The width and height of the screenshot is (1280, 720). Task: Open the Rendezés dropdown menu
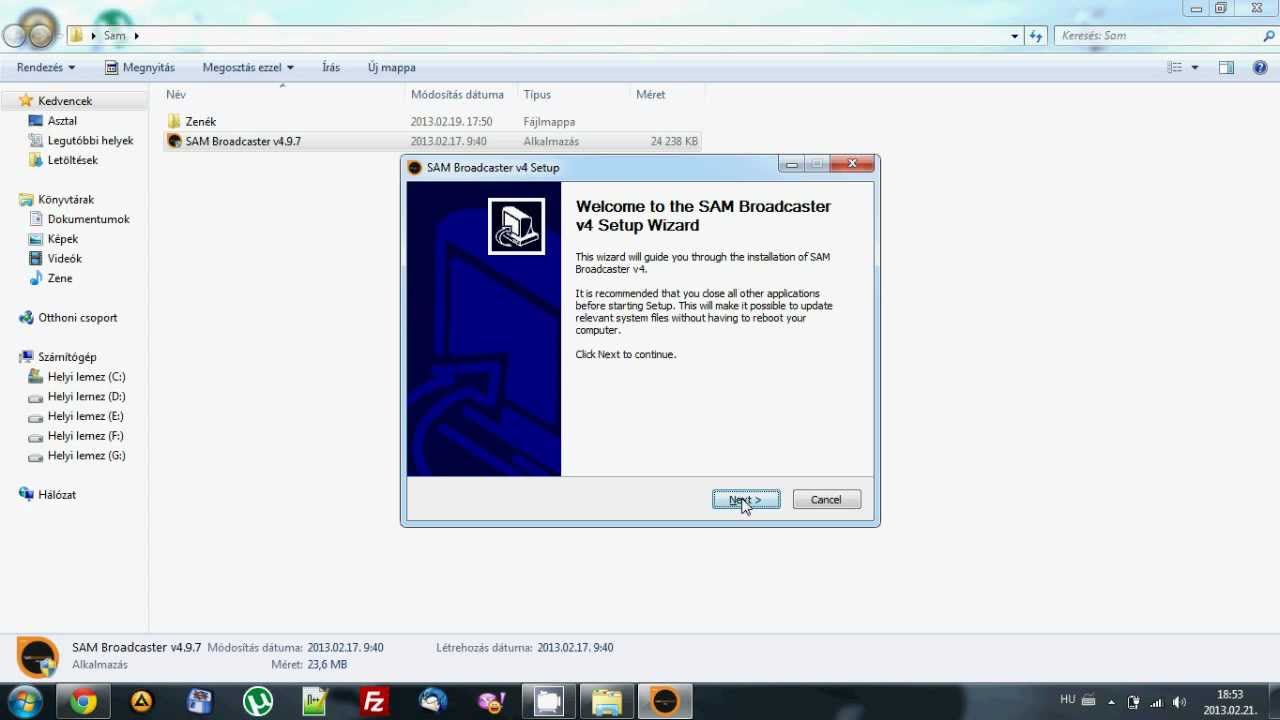[x=46, y=67]
